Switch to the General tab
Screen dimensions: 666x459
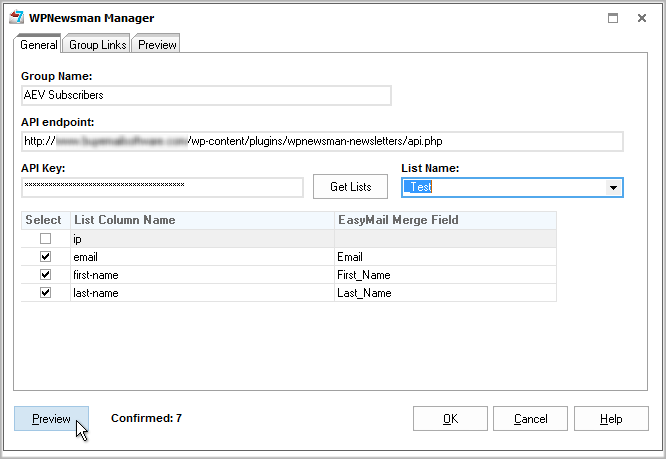pyautogui.click(x=38, y=44)
